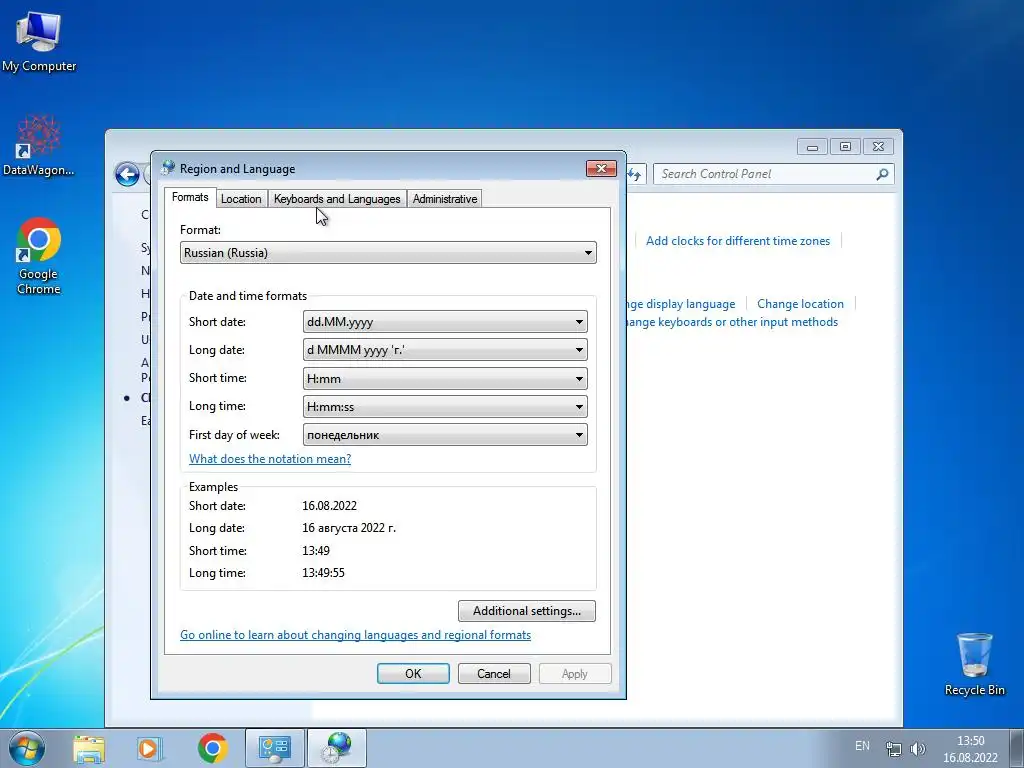Click the search magnifier in Control Panel
This screenshot has height=768, width=1024.
[x=882, y=174]
